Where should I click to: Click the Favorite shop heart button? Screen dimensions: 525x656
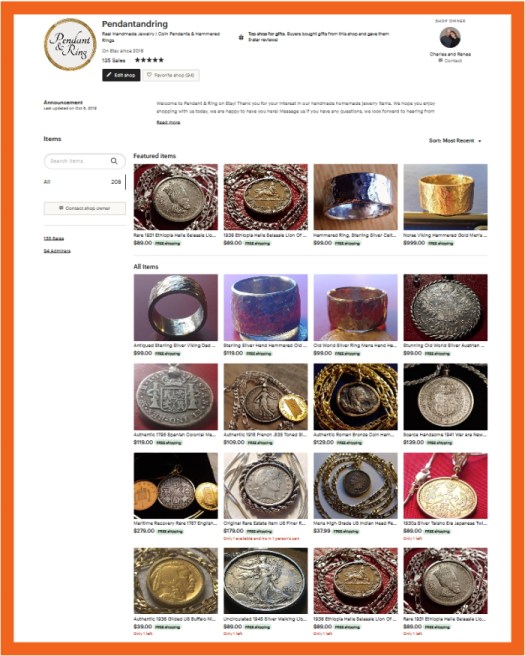pos(171,75)
